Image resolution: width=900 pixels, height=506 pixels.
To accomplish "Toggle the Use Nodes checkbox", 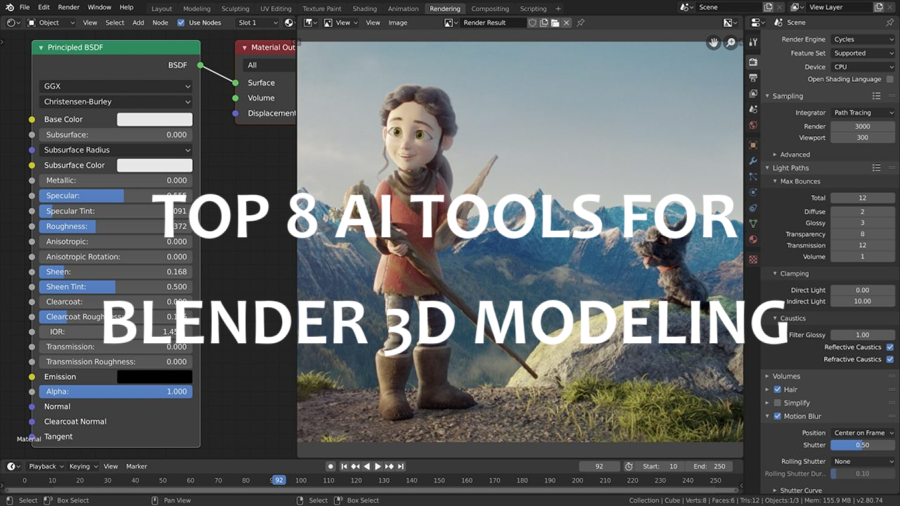I will tap(181, 23).
